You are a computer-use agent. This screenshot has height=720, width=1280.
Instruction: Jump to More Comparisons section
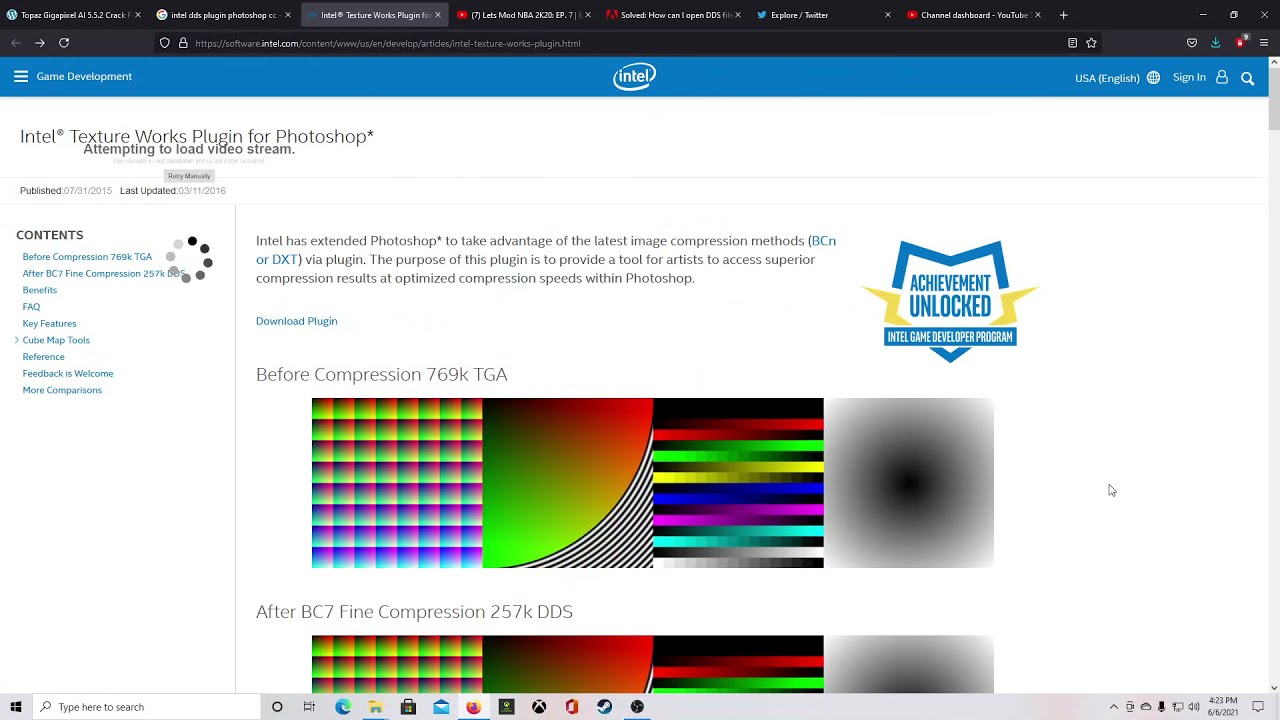pos(62,390)
